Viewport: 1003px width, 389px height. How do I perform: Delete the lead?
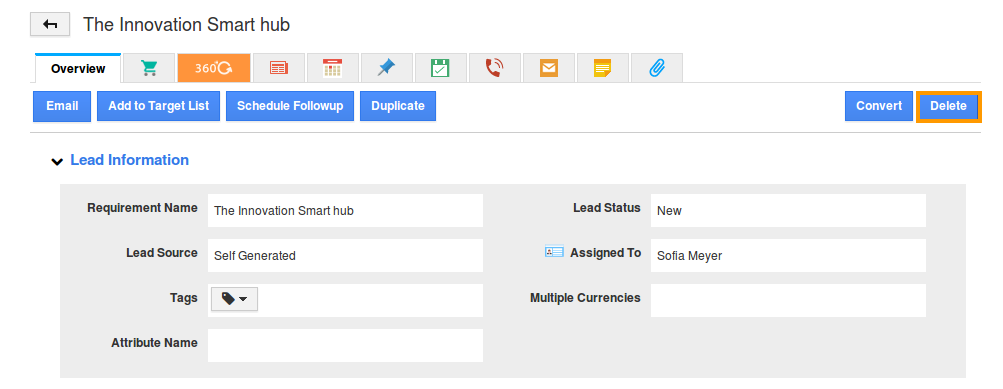tap(948, 106)
